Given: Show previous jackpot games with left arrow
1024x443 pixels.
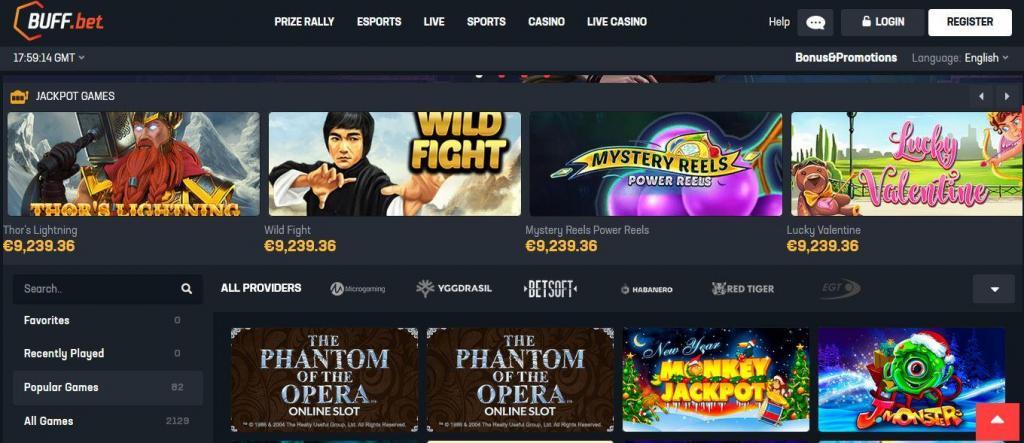Looking at the screenshot, I should (x=981, y=97).
